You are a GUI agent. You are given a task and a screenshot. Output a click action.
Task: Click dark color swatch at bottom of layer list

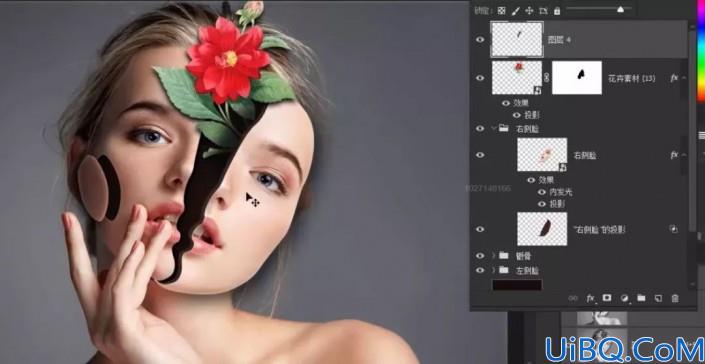click(518, 285)
